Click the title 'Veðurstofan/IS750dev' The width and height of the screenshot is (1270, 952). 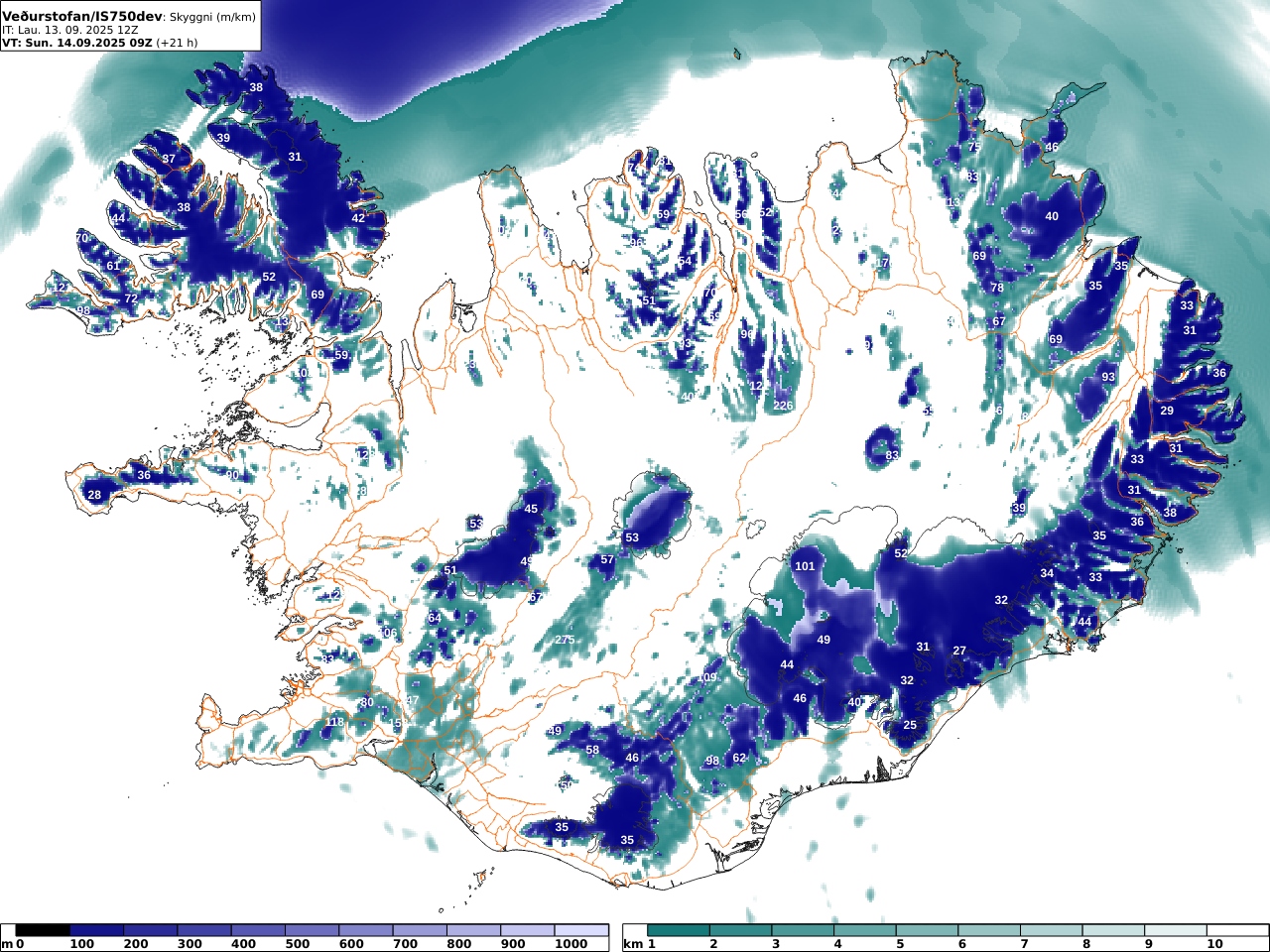pos(82,16)
